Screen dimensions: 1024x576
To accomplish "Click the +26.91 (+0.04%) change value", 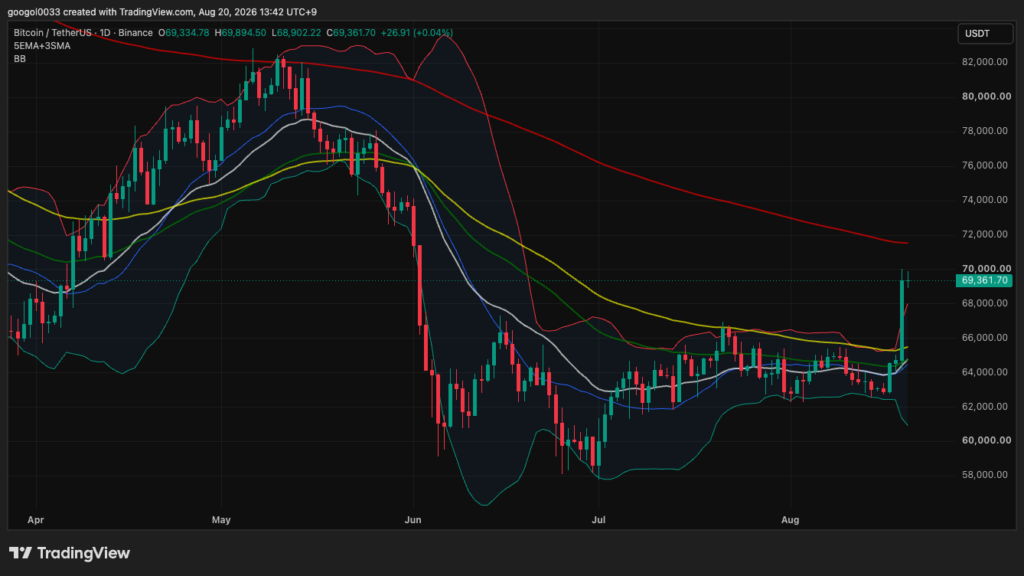I will 417,33.
